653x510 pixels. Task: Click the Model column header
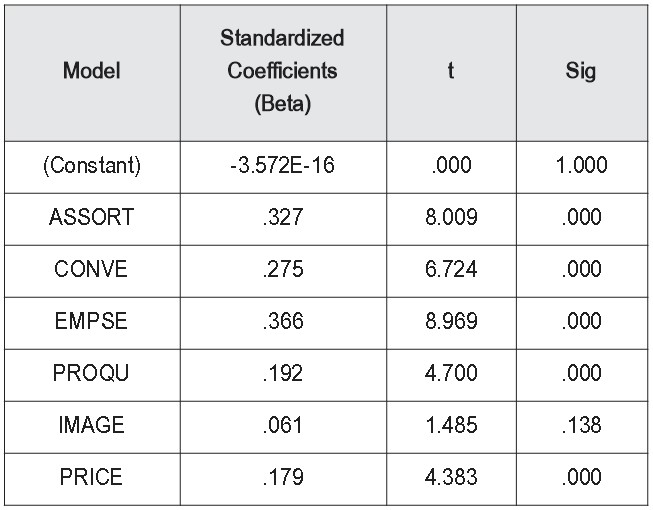(x=92, y=70)
